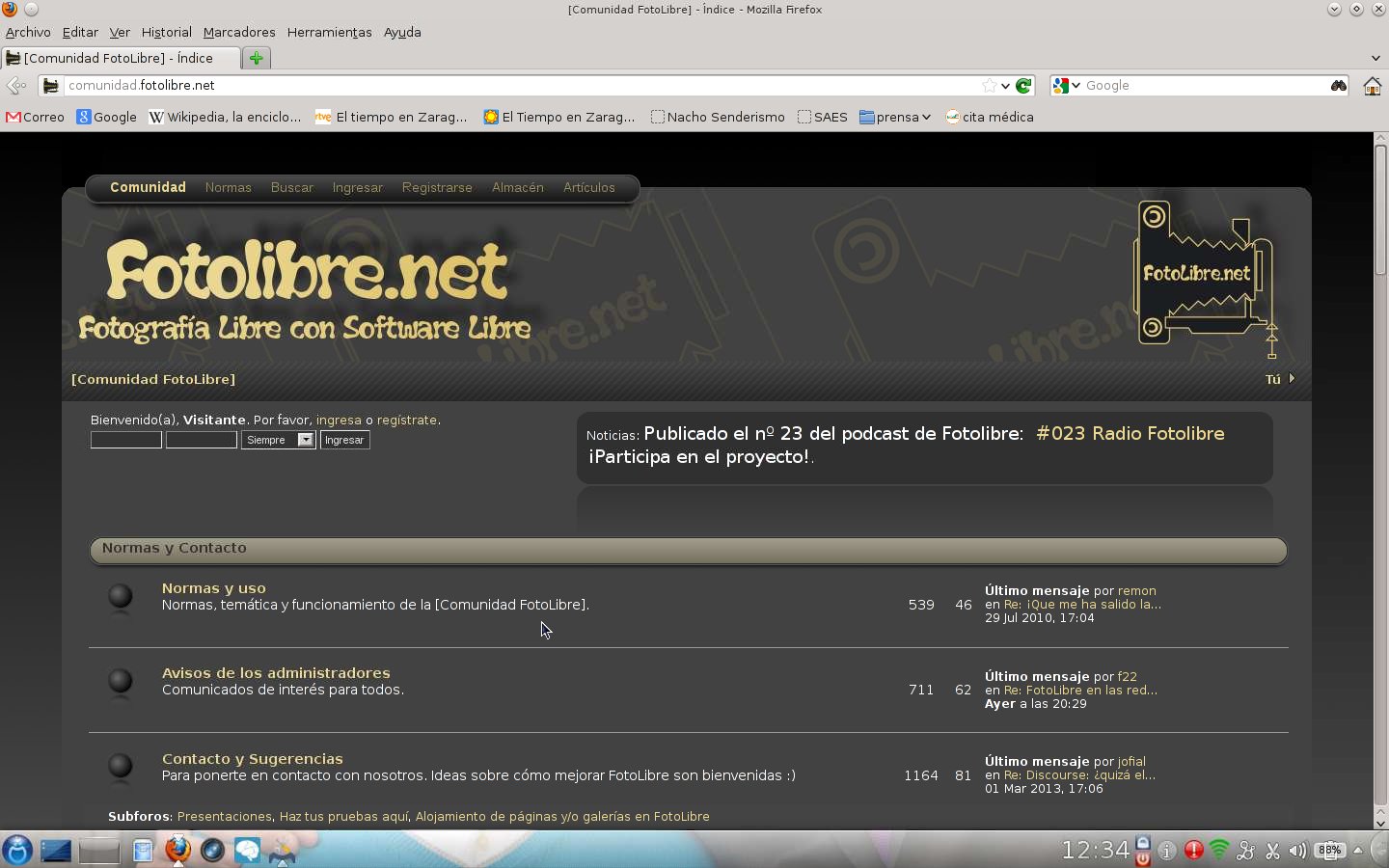This screenshot has height=868, width=1389.
Task: Expand the address bar history dropdown arrow
Action: pyautogui.click(x=1005, y=86)
